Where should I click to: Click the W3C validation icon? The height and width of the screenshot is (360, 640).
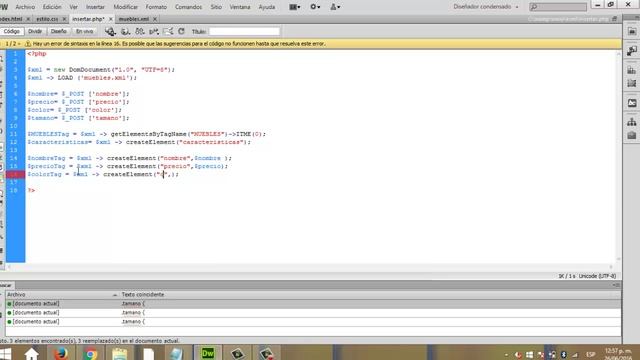(140, 31)
